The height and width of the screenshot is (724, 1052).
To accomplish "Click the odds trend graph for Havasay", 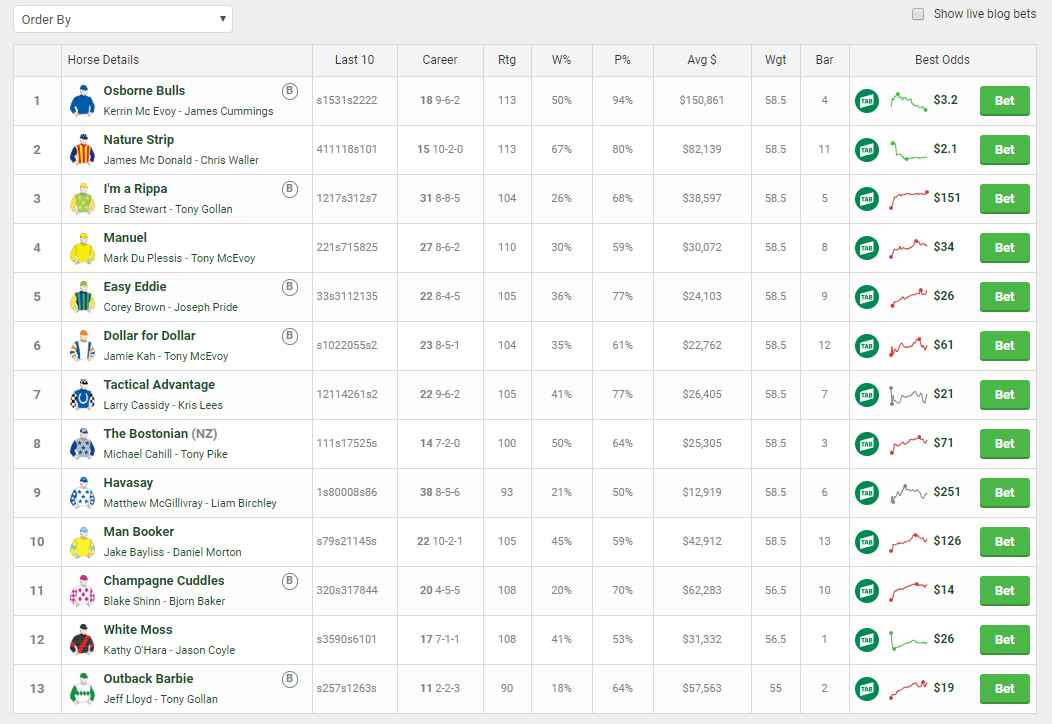I will [x=908, y=493].
